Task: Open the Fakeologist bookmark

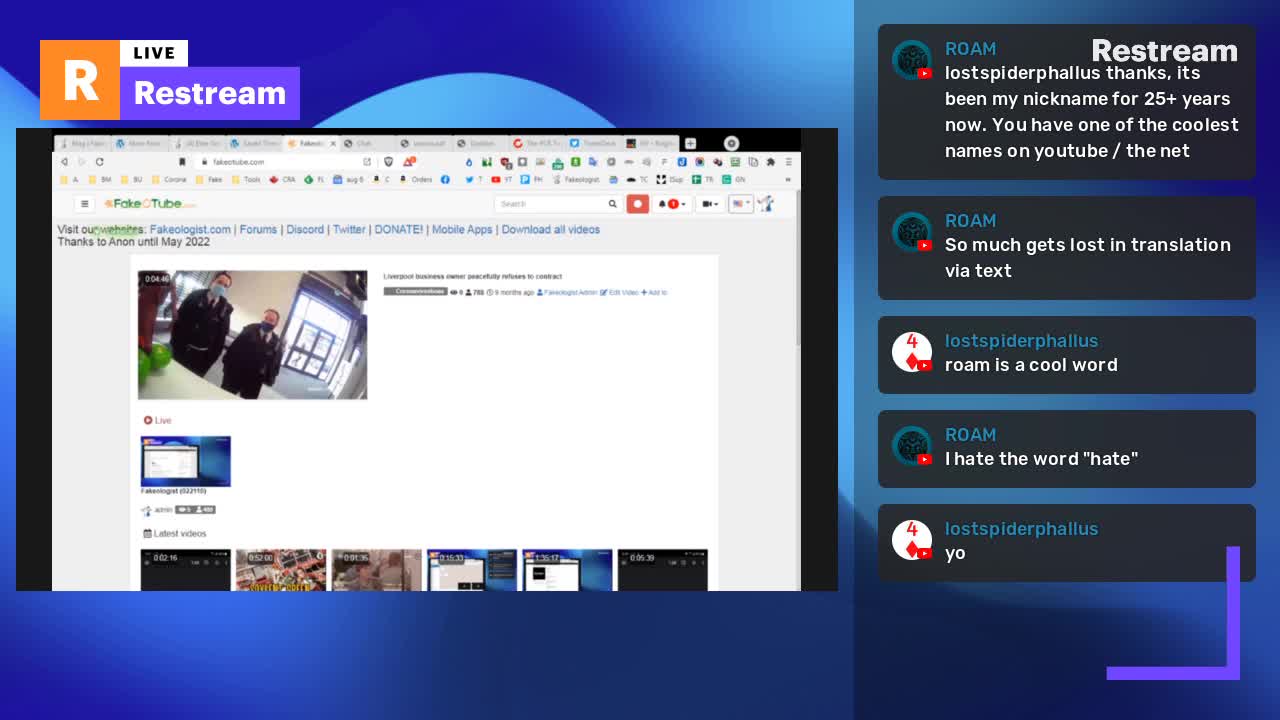Action: (576, 180)
